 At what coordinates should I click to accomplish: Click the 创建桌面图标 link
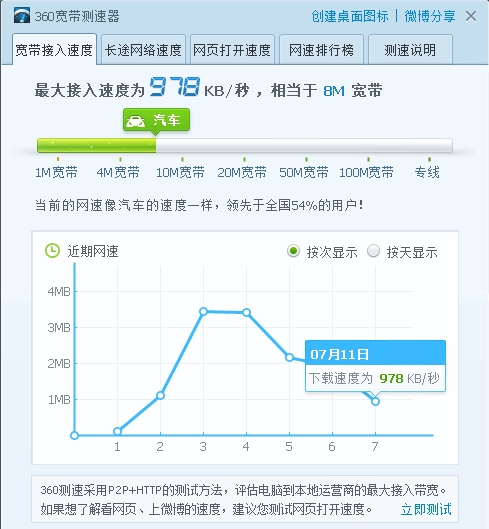click(350, 16)
